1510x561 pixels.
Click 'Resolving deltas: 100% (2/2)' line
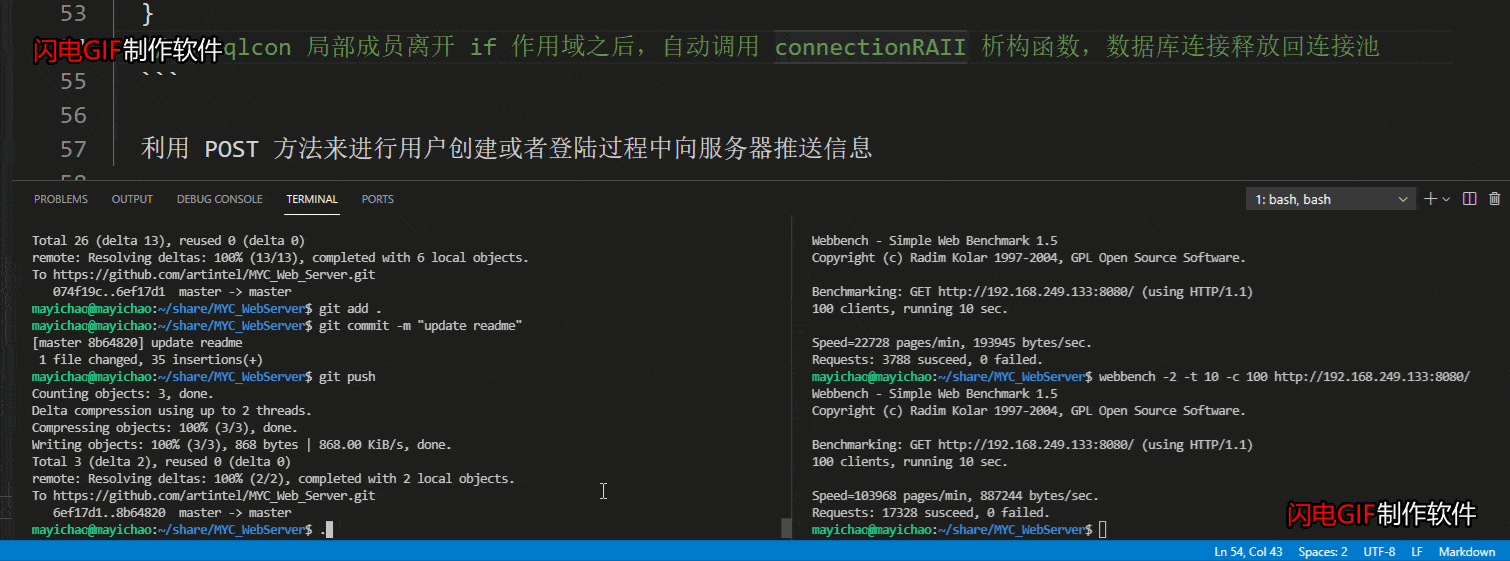273,479
